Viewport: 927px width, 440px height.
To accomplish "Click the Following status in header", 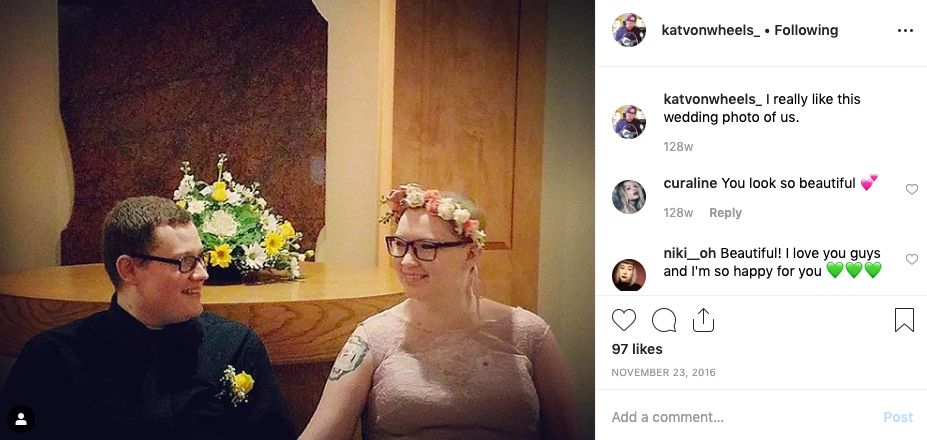I will (806, 30).
